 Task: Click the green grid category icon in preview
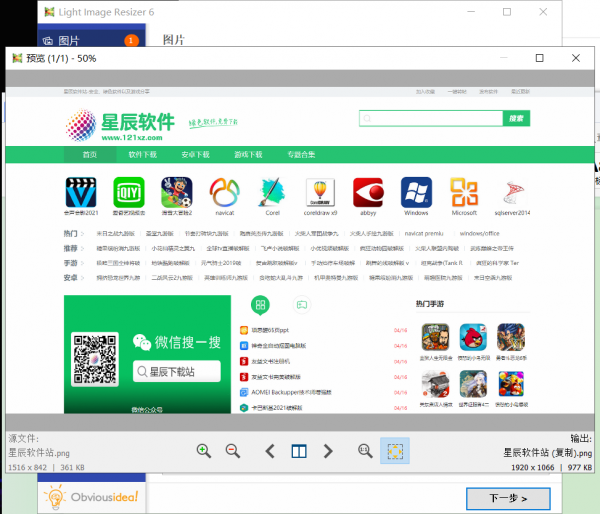tap(260, 305)
